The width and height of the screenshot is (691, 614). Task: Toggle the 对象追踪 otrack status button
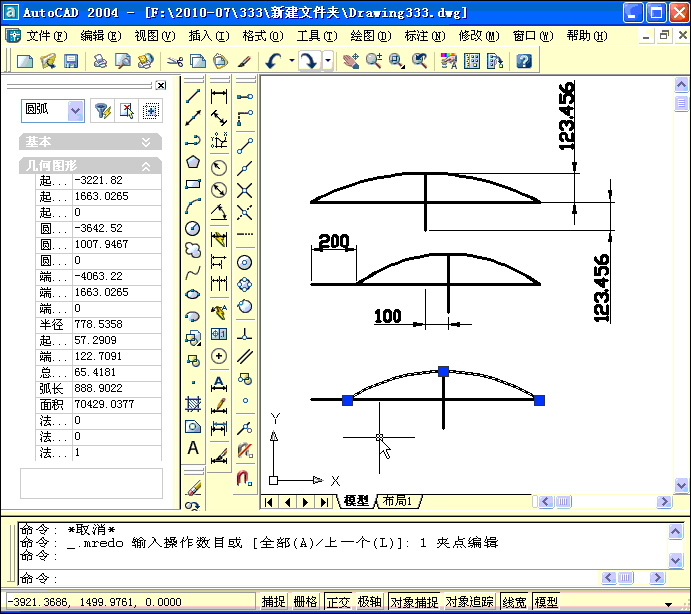tap(469, 602)
